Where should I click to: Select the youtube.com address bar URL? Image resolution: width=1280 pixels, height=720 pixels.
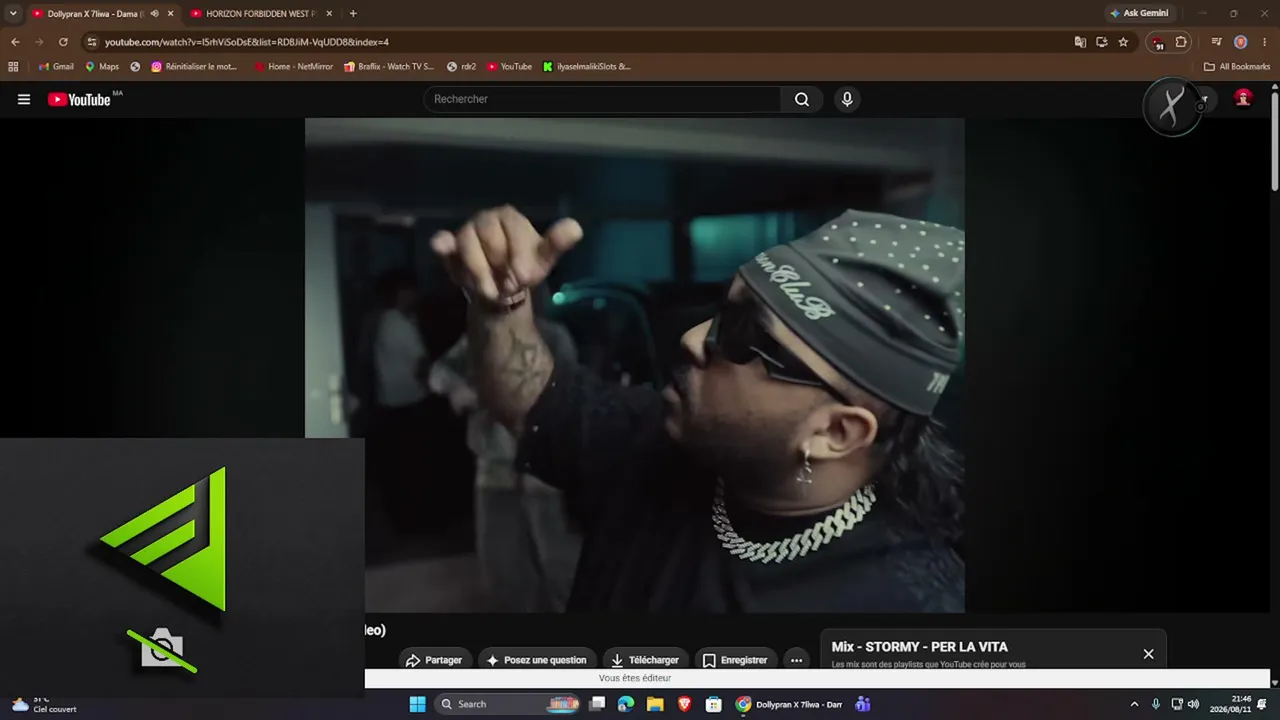point(247,42)
